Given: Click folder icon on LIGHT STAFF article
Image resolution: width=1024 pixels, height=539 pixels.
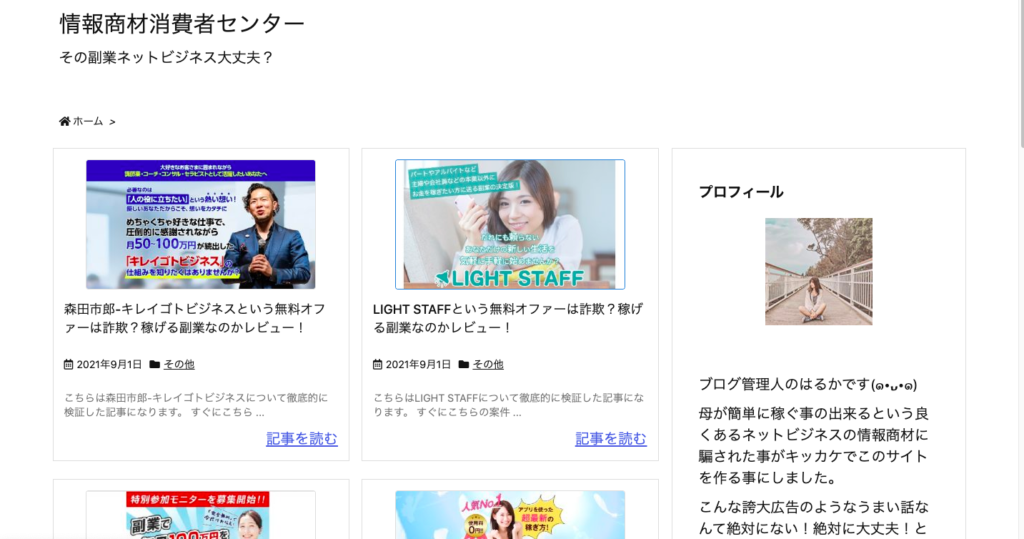Looking at the screenshot, I should pyautogui.click(x=464, y=365).
